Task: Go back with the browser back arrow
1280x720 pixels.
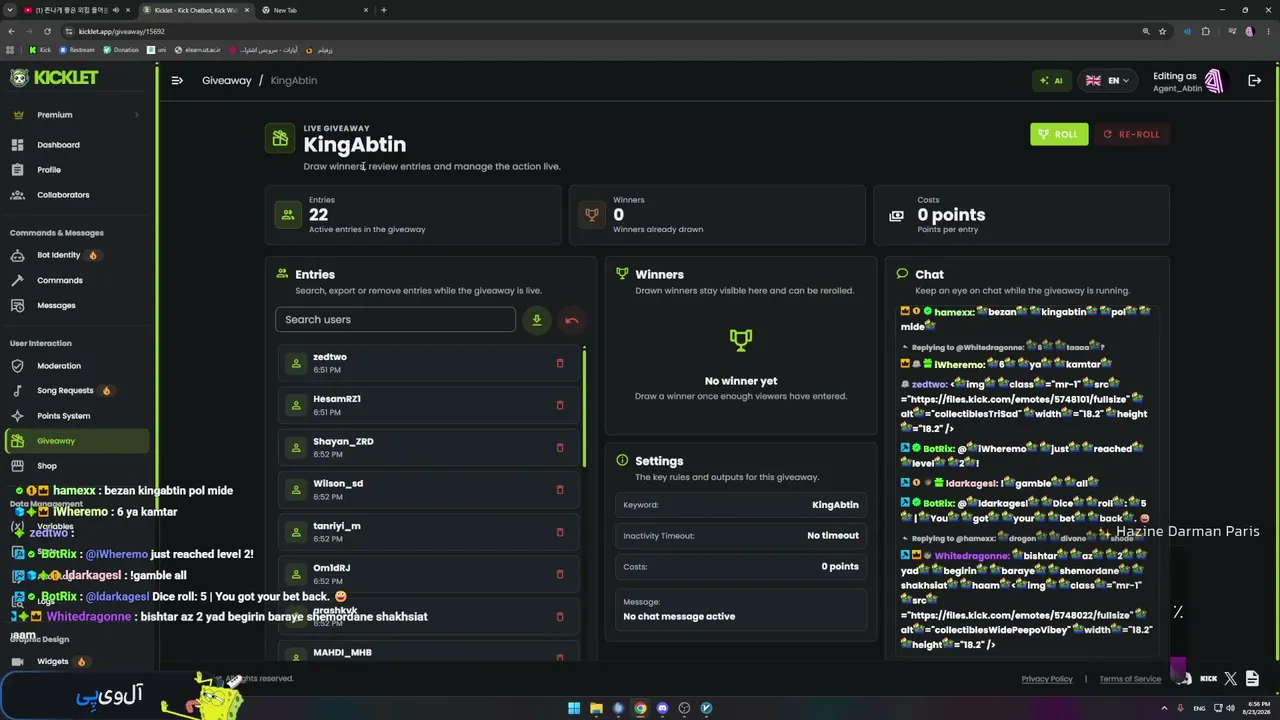Action: tap(12, 31)
